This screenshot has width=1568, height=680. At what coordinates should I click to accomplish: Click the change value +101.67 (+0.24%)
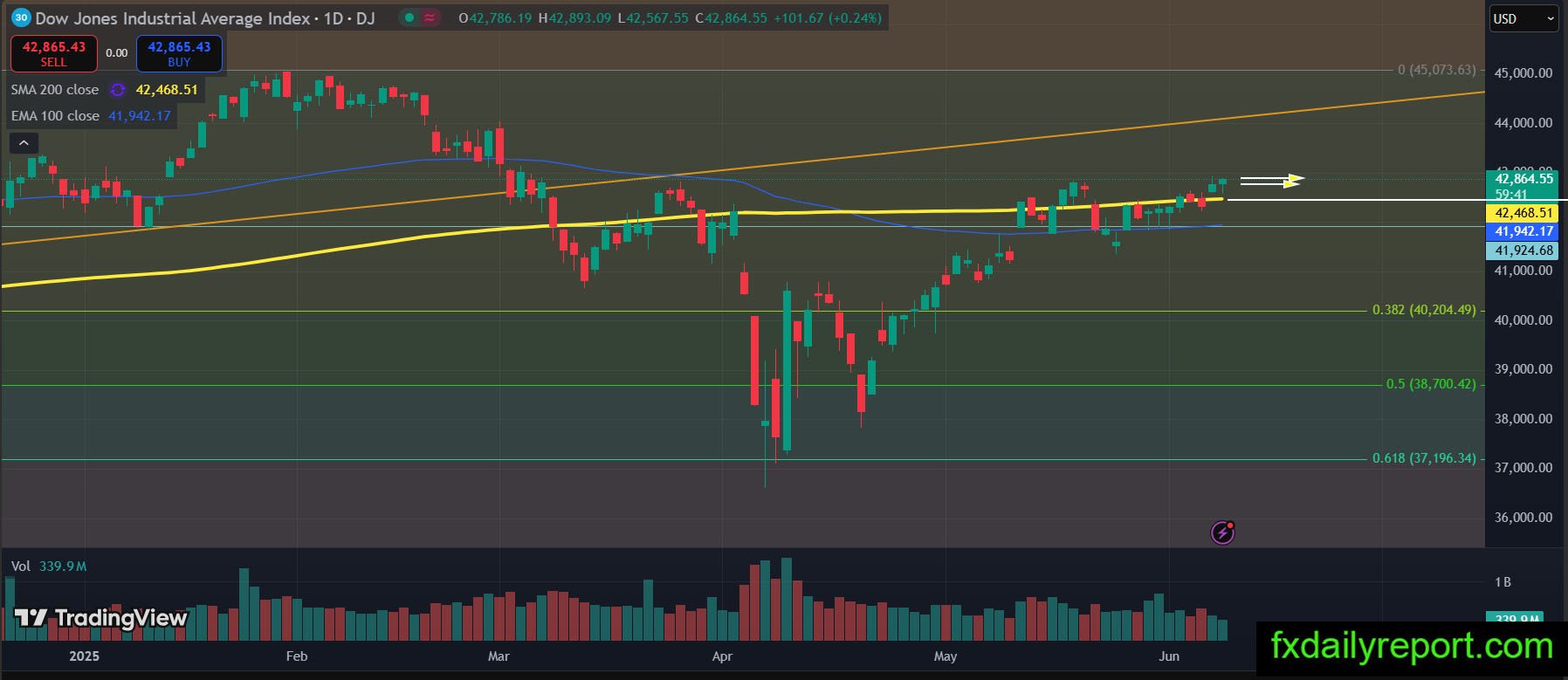[x=829, y=17]
